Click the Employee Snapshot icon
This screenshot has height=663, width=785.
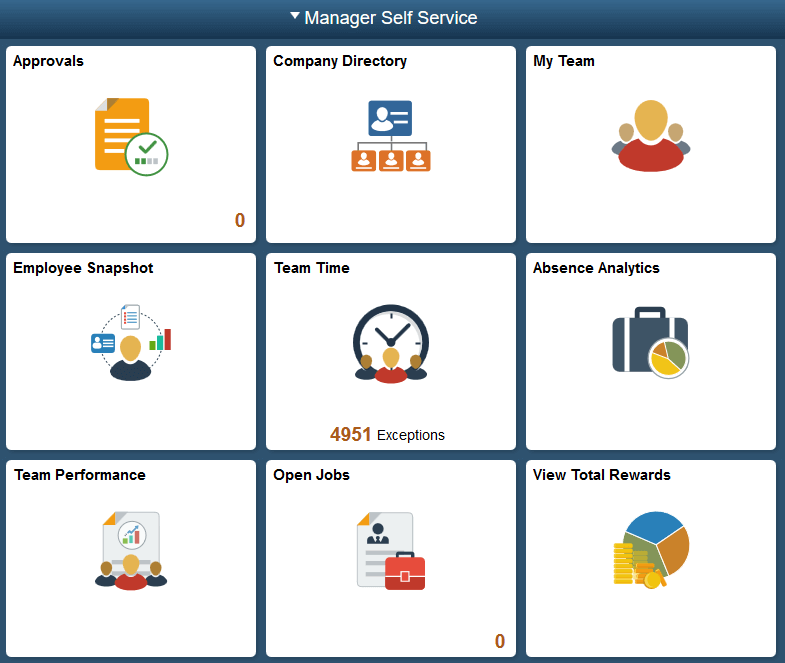click(131, 343)
